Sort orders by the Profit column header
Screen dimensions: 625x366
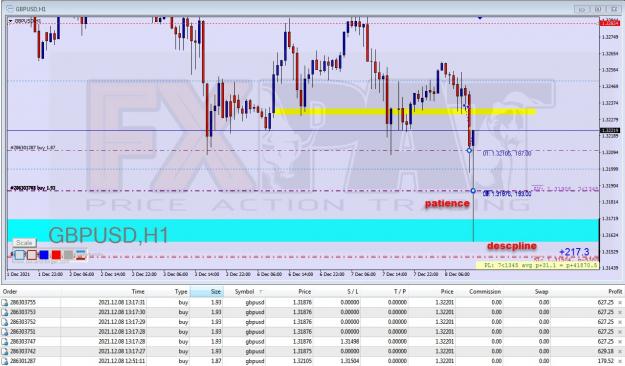(615, 292)
